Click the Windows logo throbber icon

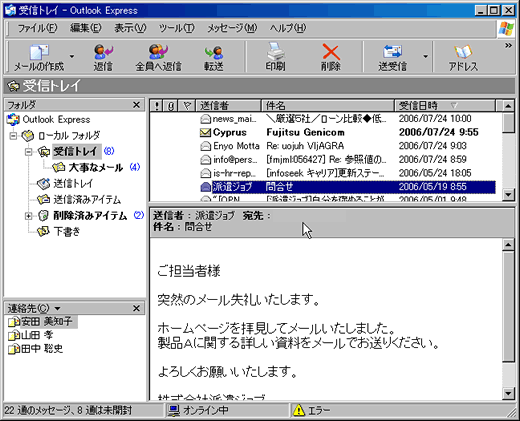(x=506, y=29)
